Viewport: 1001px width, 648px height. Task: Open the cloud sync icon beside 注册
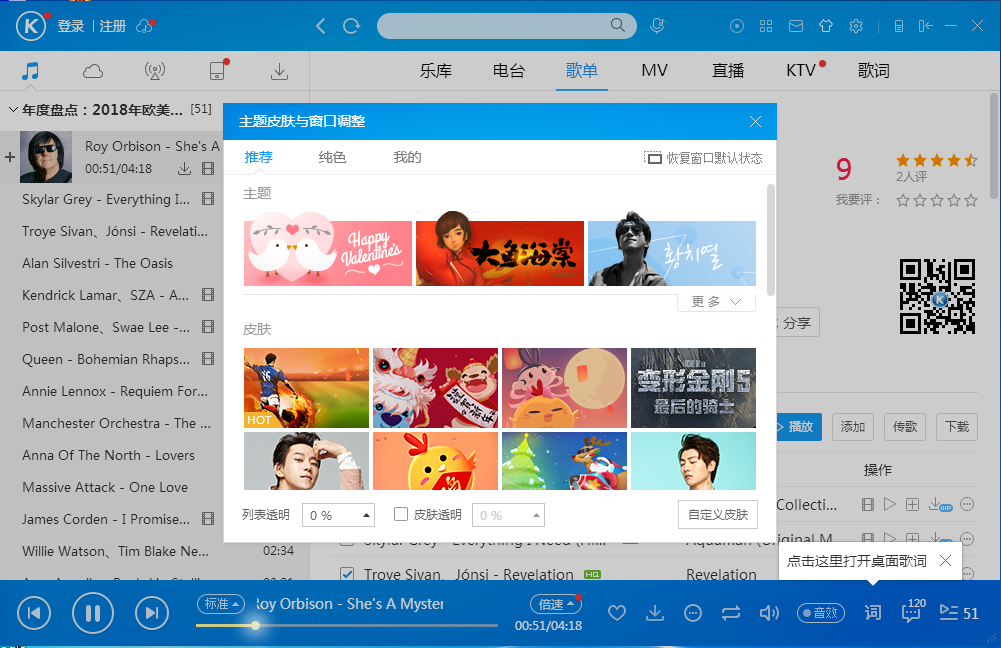[x=145, y=26]
